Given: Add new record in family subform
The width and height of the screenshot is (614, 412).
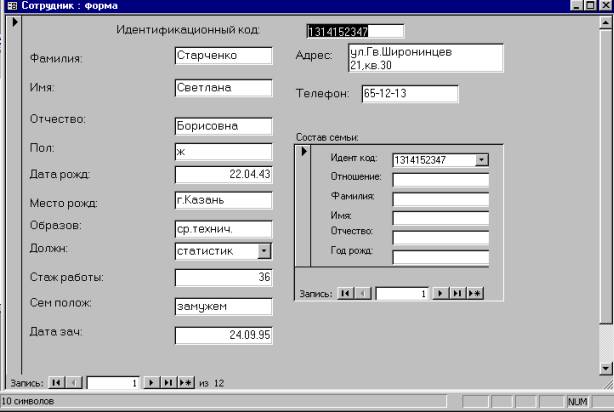Looking at the screenshot, I should coord(475,293).
